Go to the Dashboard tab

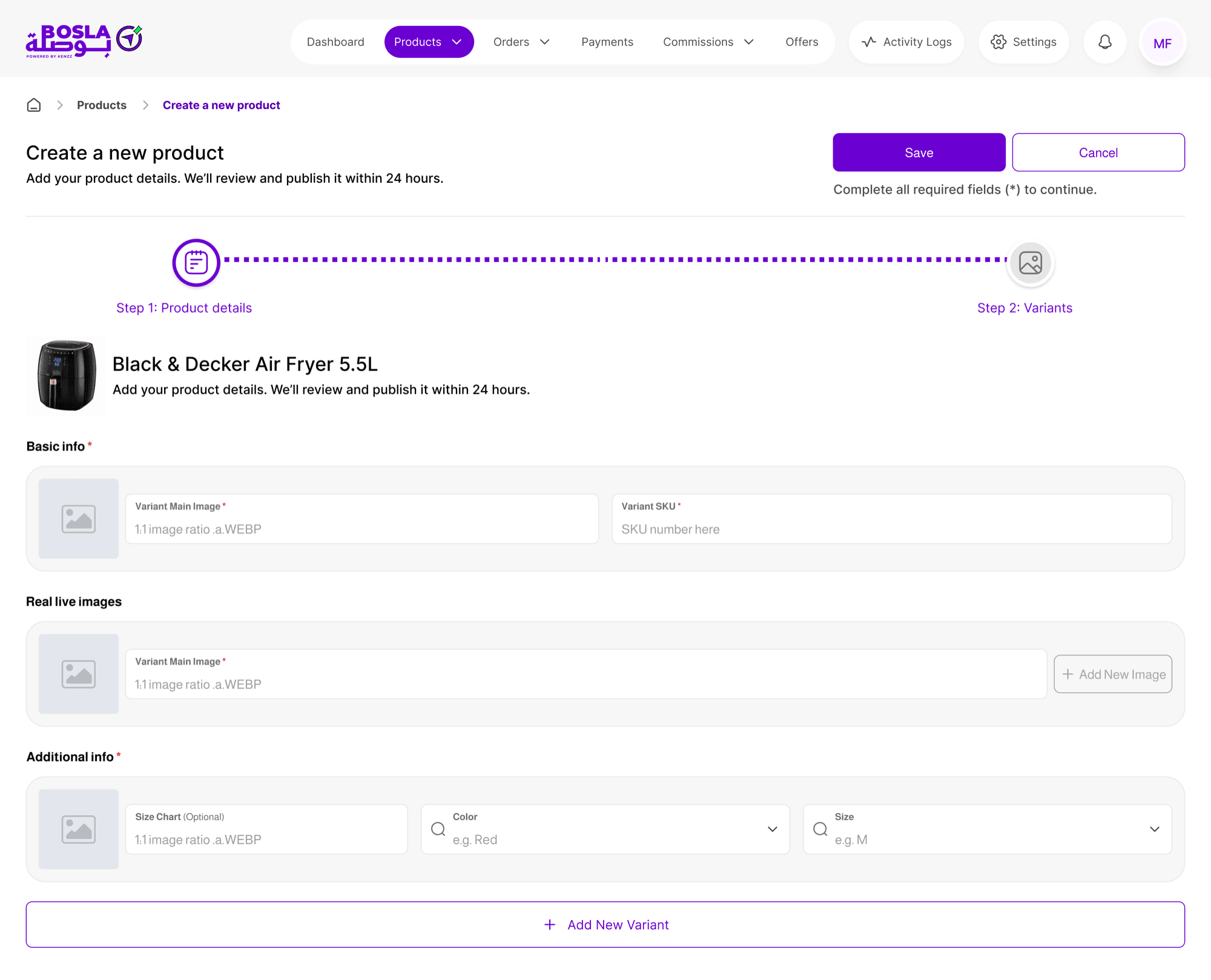(x=335, y=42)
